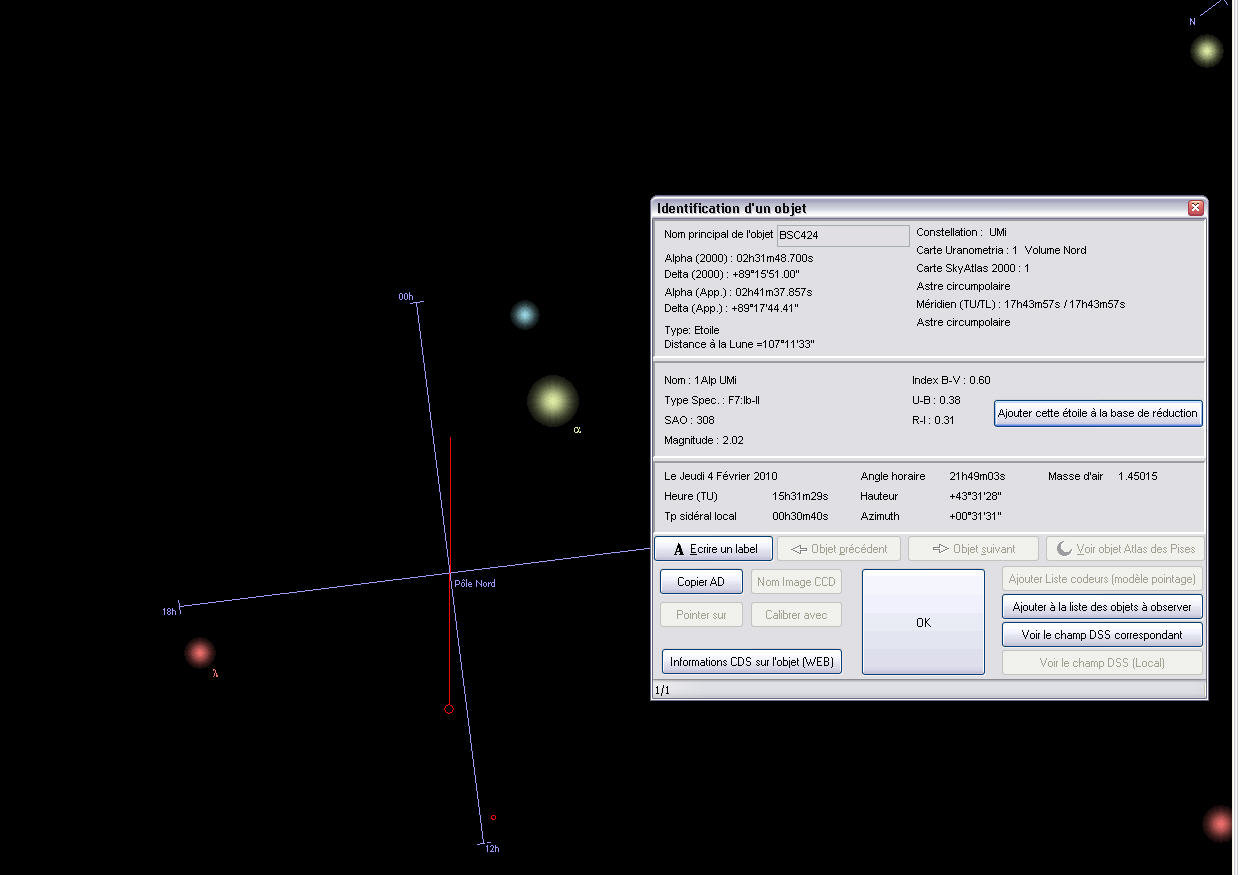This screenshot has height=875, width=1238.
Task: Click Ajouter à la liste des objets à observer
Action: 1102,607
